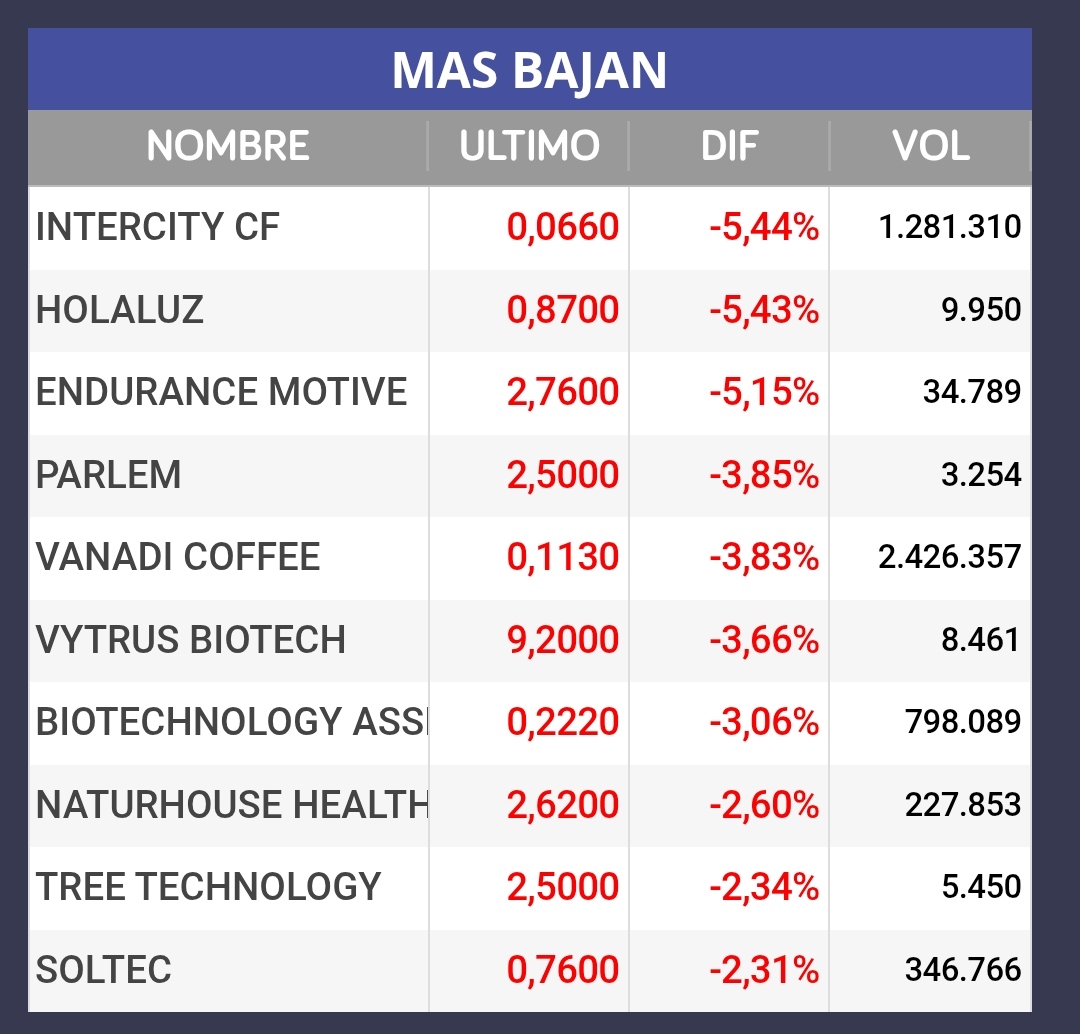
Task: Click the 0,0660 last price value
Action: coord(563,228)
